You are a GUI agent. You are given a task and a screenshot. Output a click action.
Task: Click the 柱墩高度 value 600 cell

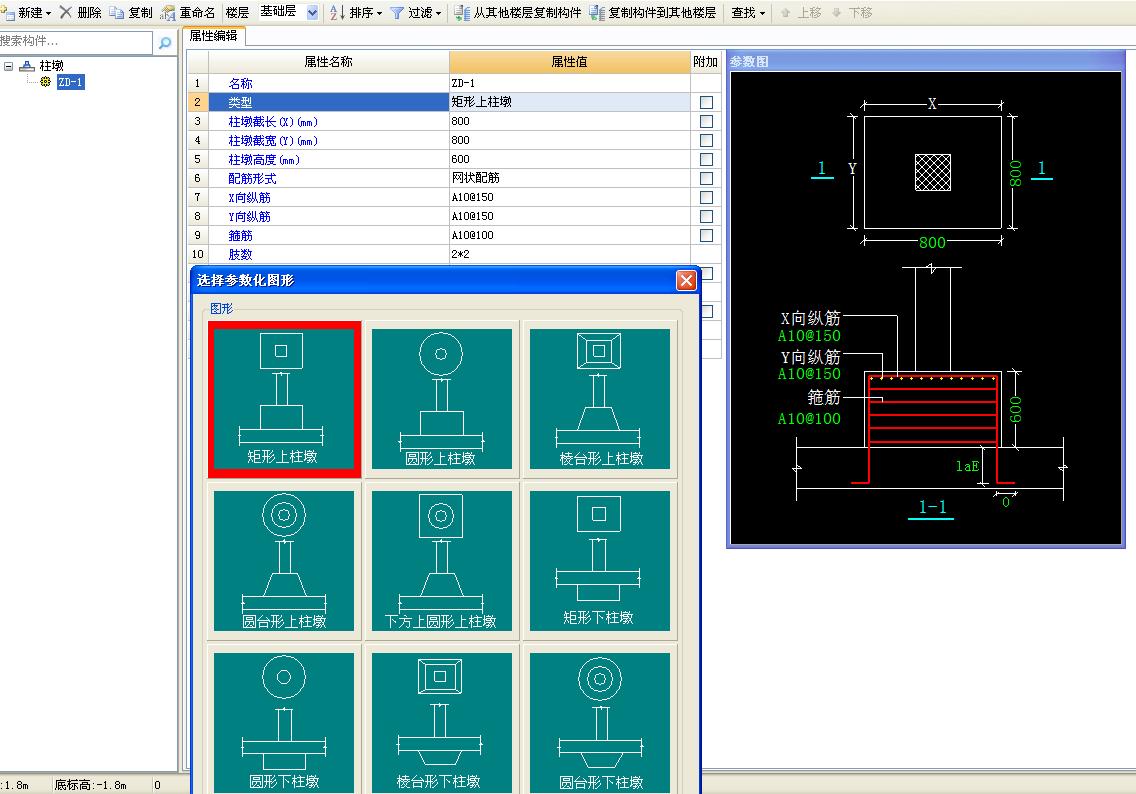coord(569,159)
